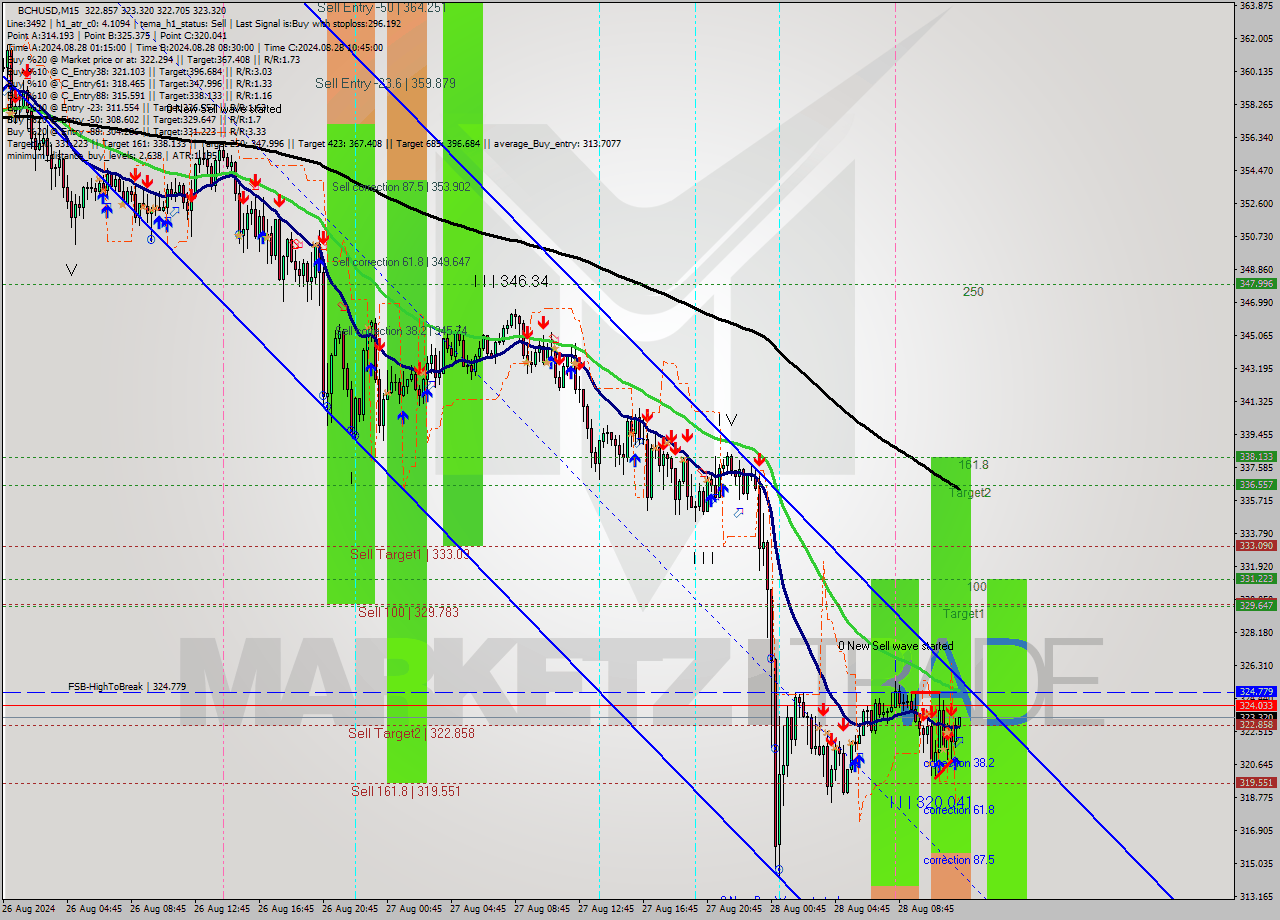Image resolution: width=1280 pixels, height=920 pixels.
Task: Select the 'I I I 346.34' wave label
Action: (511, 282)
